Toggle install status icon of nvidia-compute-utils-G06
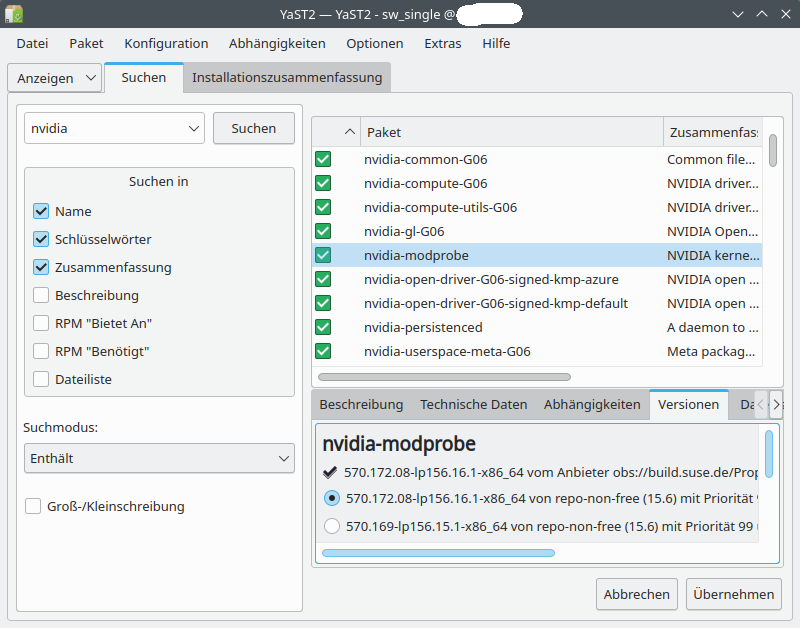Screen dimensions: 800x628 [323, 207]
